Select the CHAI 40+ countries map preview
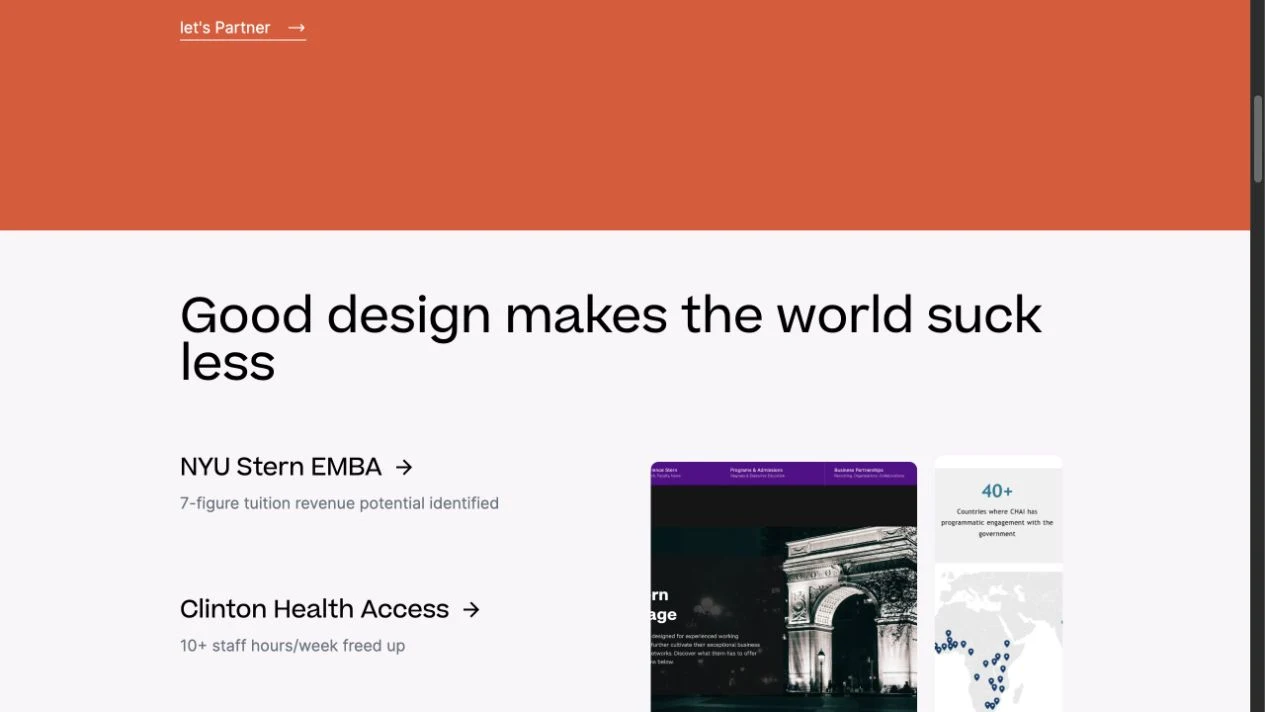The width and height of the screenshot is (1265, 712). point(998,584)
